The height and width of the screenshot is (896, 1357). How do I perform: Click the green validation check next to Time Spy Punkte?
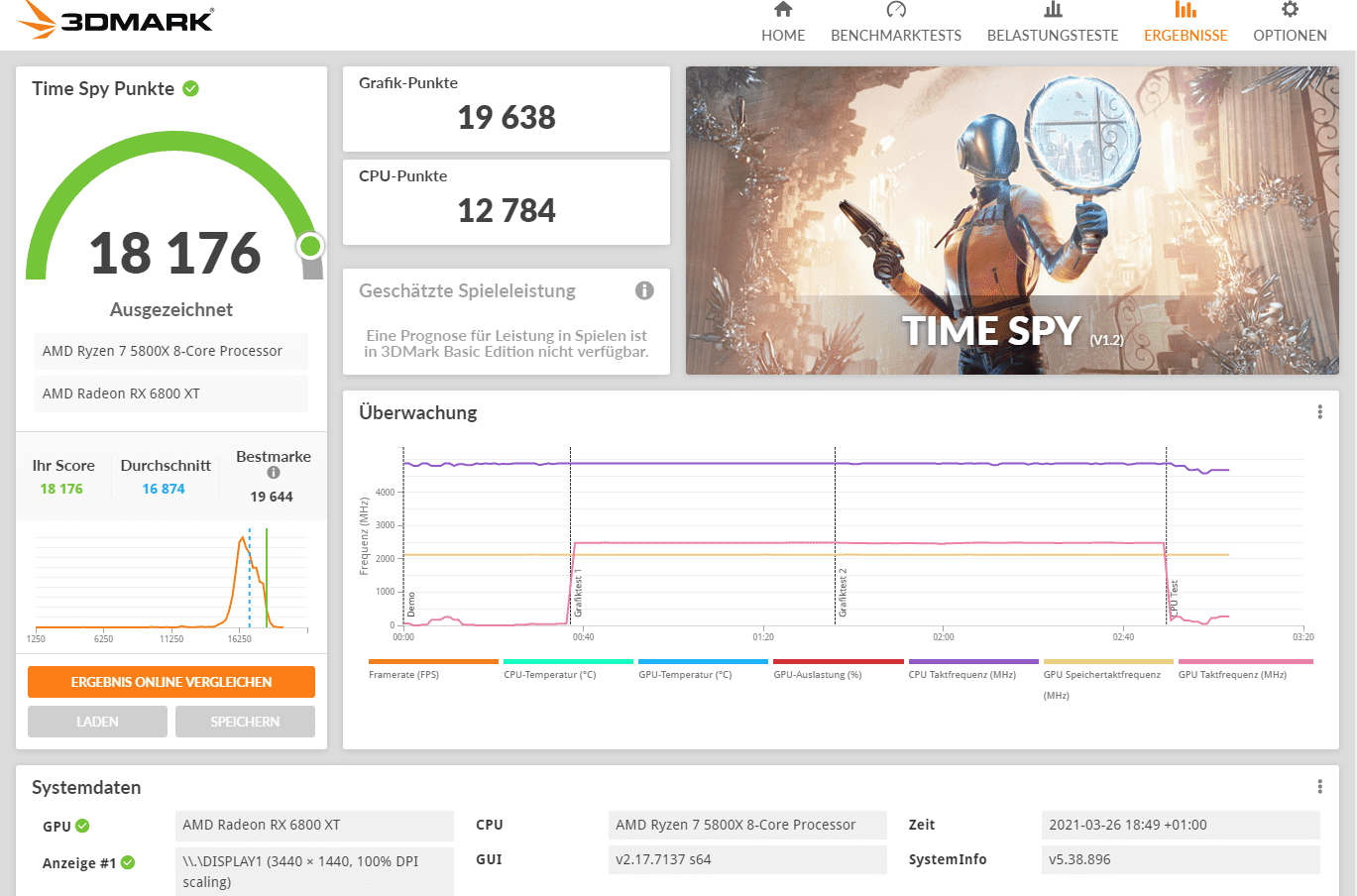[x=191, y=88]
